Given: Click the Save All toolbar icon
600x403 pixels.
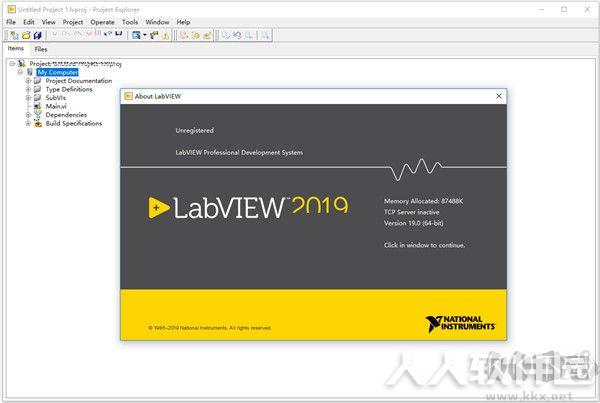Looking at the screenshot, I should [x=38, y=35].
